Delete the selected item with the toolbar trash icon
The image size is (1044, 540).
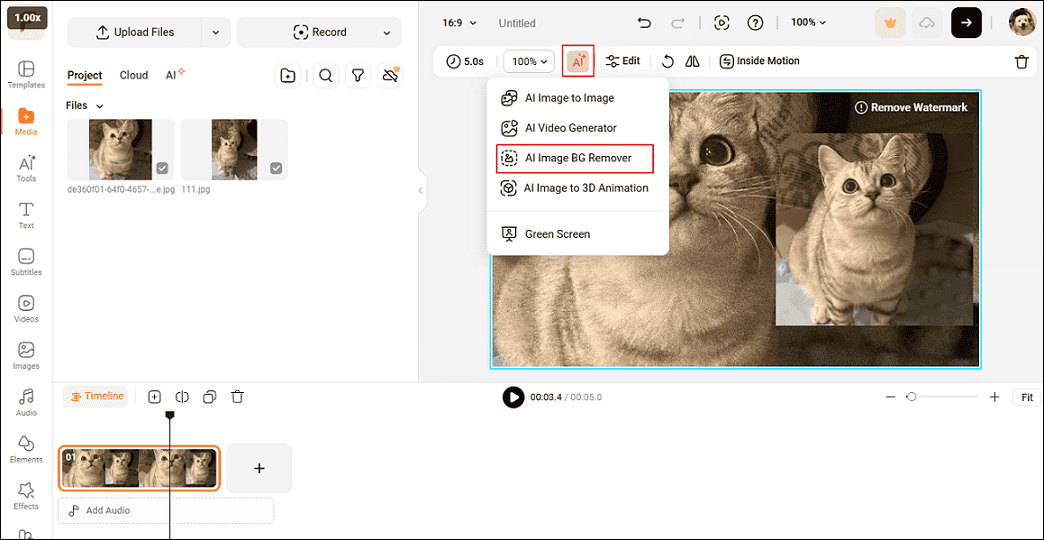click(x=1021, y=62)
